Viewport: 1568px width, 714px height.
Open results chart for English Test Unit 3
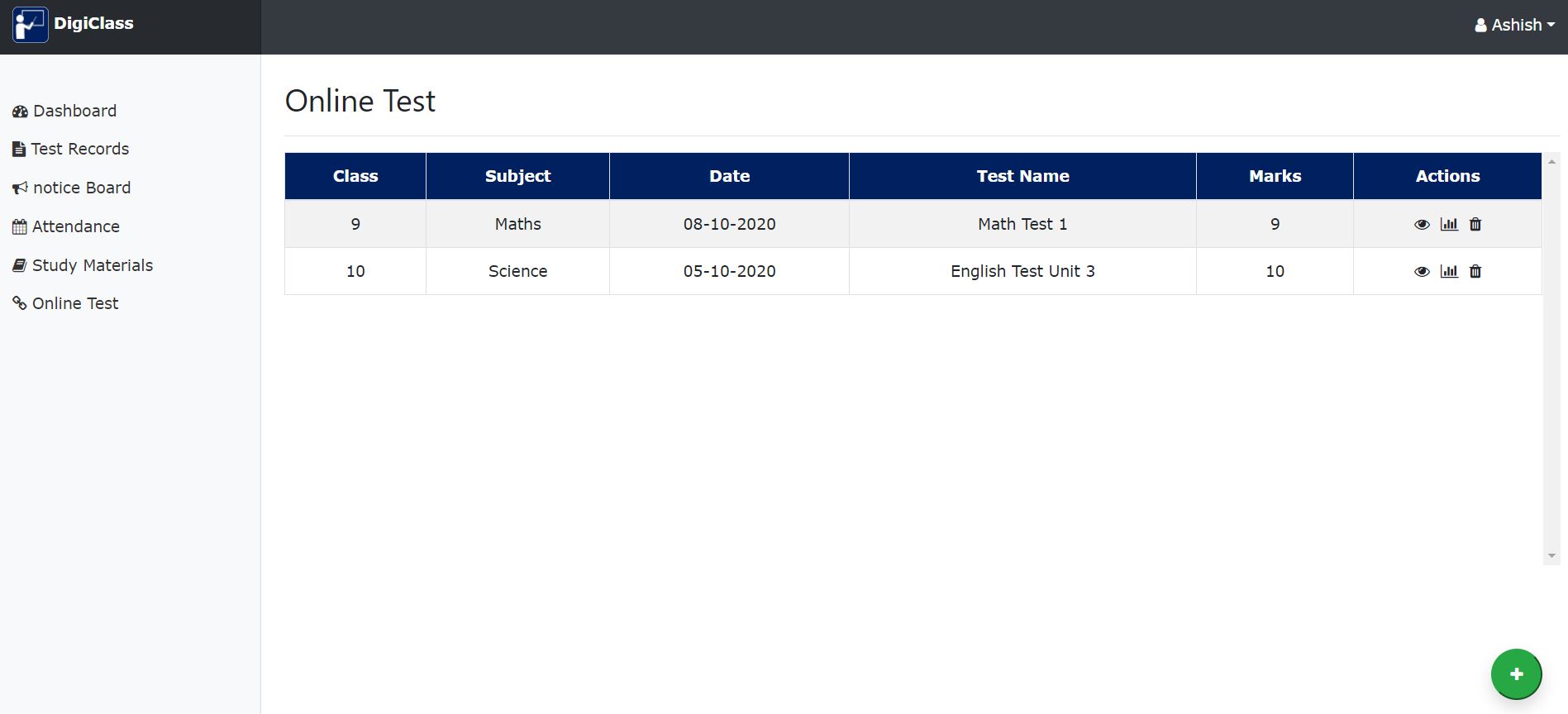pos(1449,271)
